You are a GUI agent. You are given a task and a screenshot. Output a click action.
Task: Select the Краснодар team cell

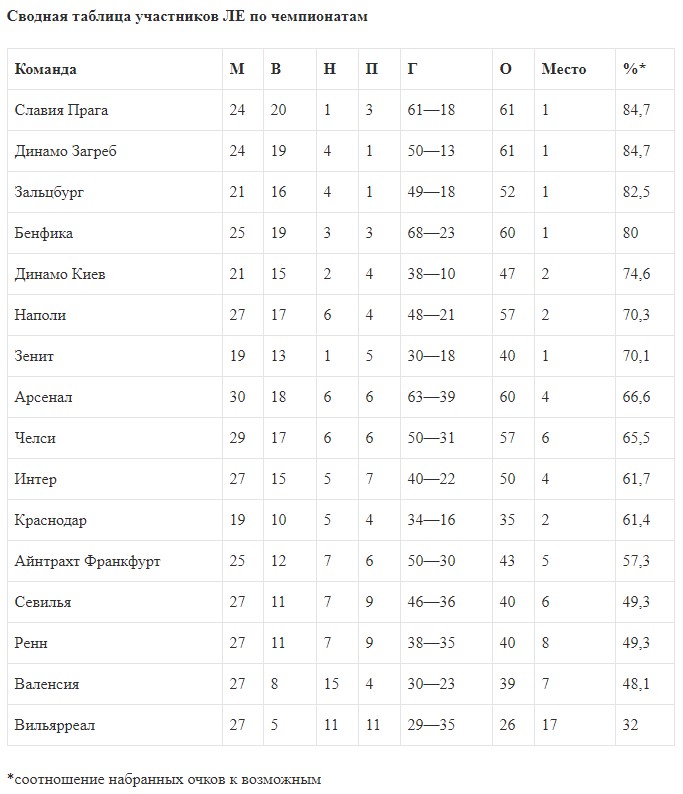pyautogui.click(x=51, y=520)
